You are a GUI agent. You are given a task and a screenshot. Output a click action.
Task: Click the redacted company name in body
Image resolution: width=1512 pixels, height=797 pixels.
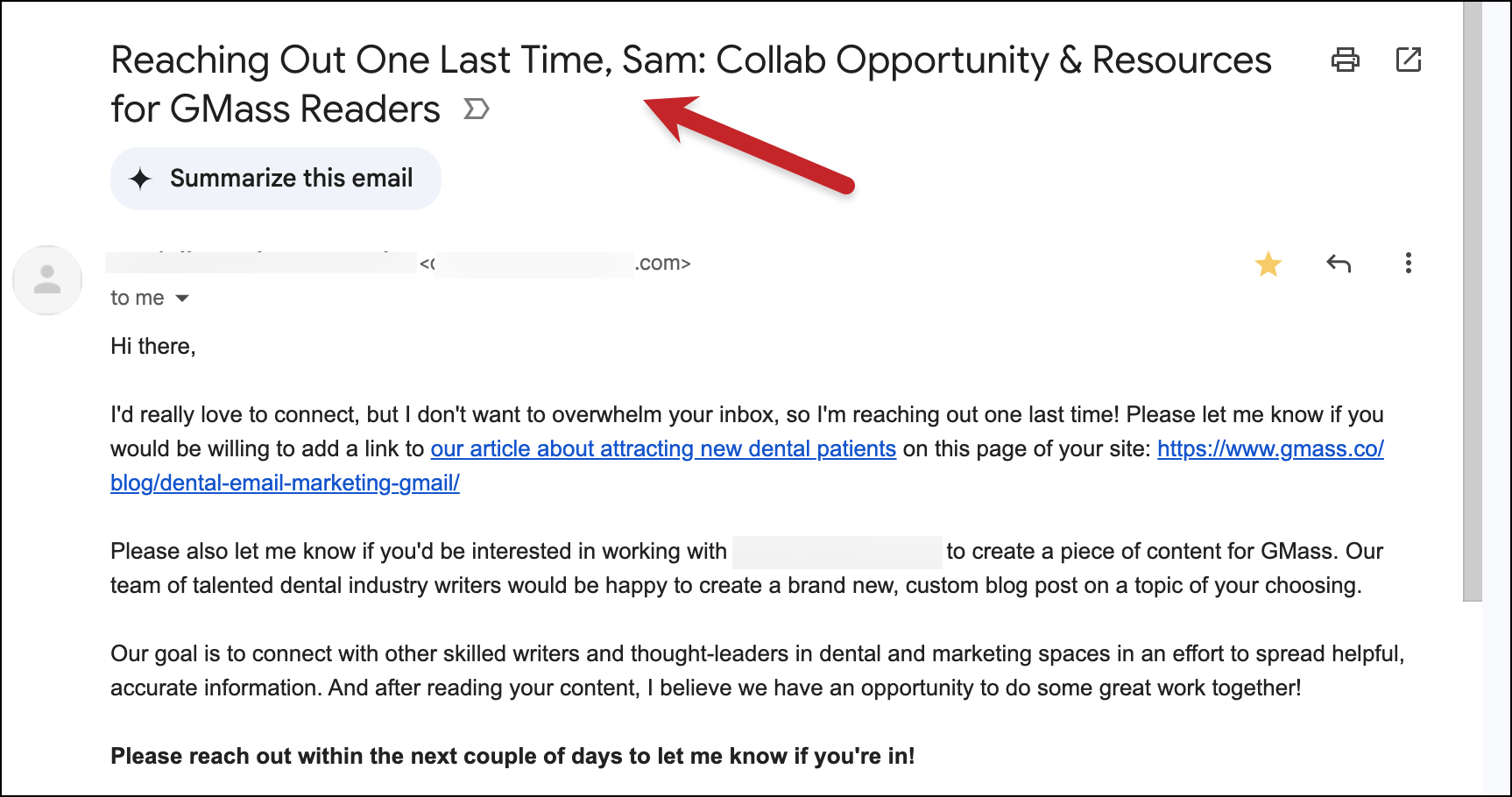click(x=837, y=552)
